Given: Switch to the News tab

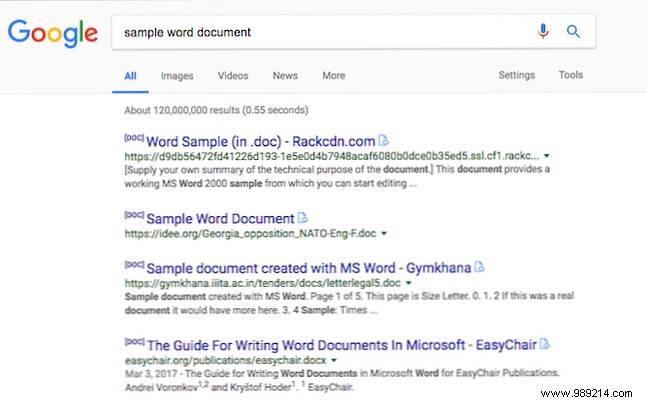Looking at the screenshot, I should coord(285,76).
